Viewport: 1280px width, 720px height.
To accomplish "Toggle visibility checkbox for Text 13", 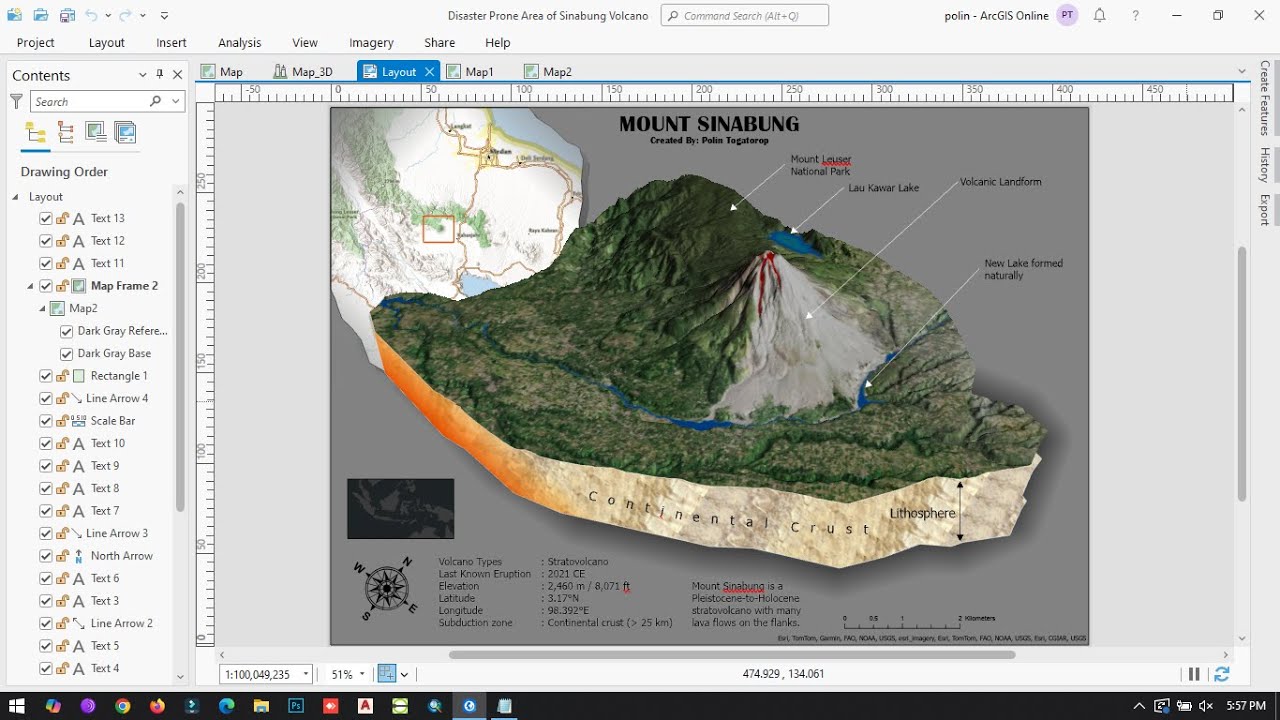I will tap(45, 218).
